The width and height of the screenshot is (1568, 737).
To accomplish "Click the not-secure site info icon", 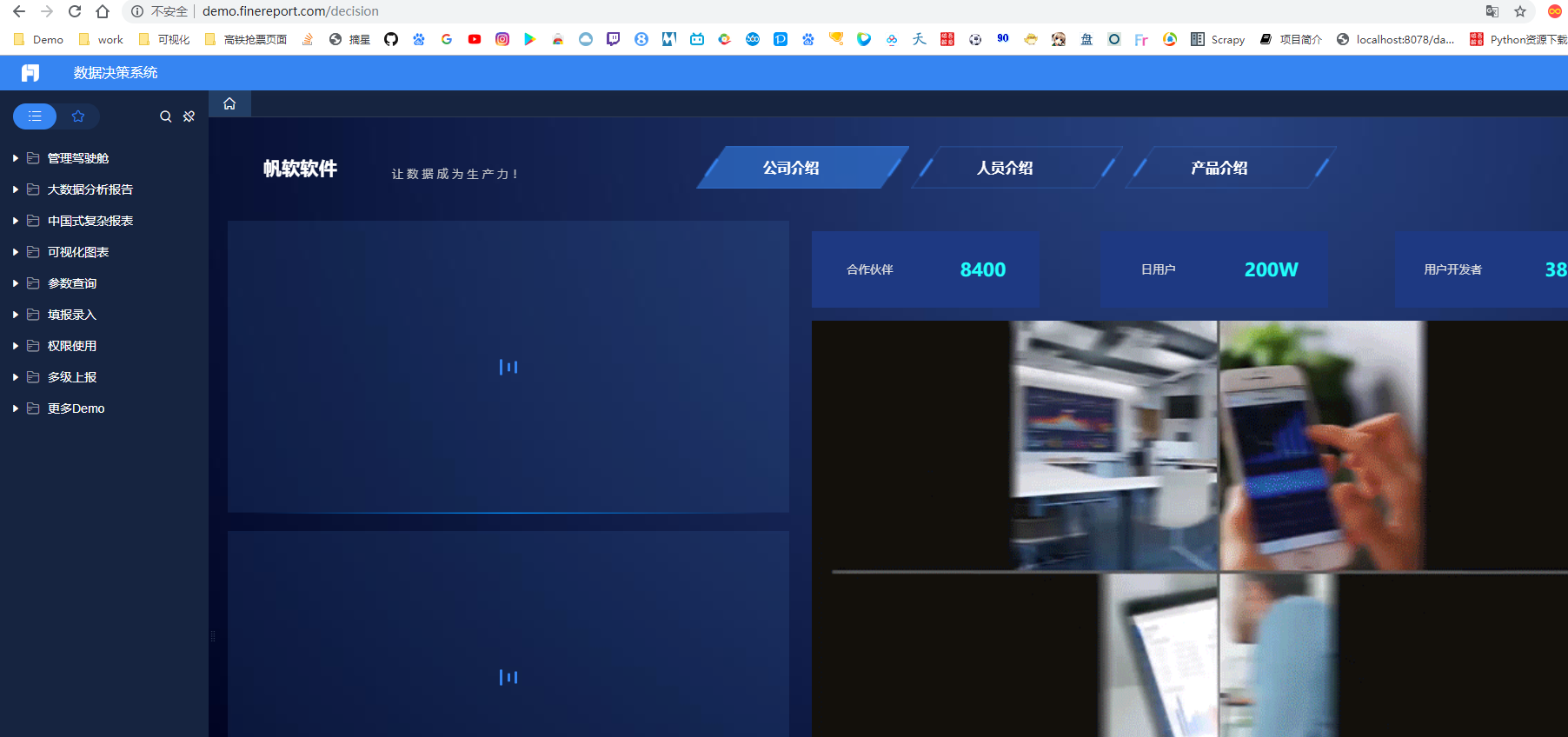I will pos(137,11).
